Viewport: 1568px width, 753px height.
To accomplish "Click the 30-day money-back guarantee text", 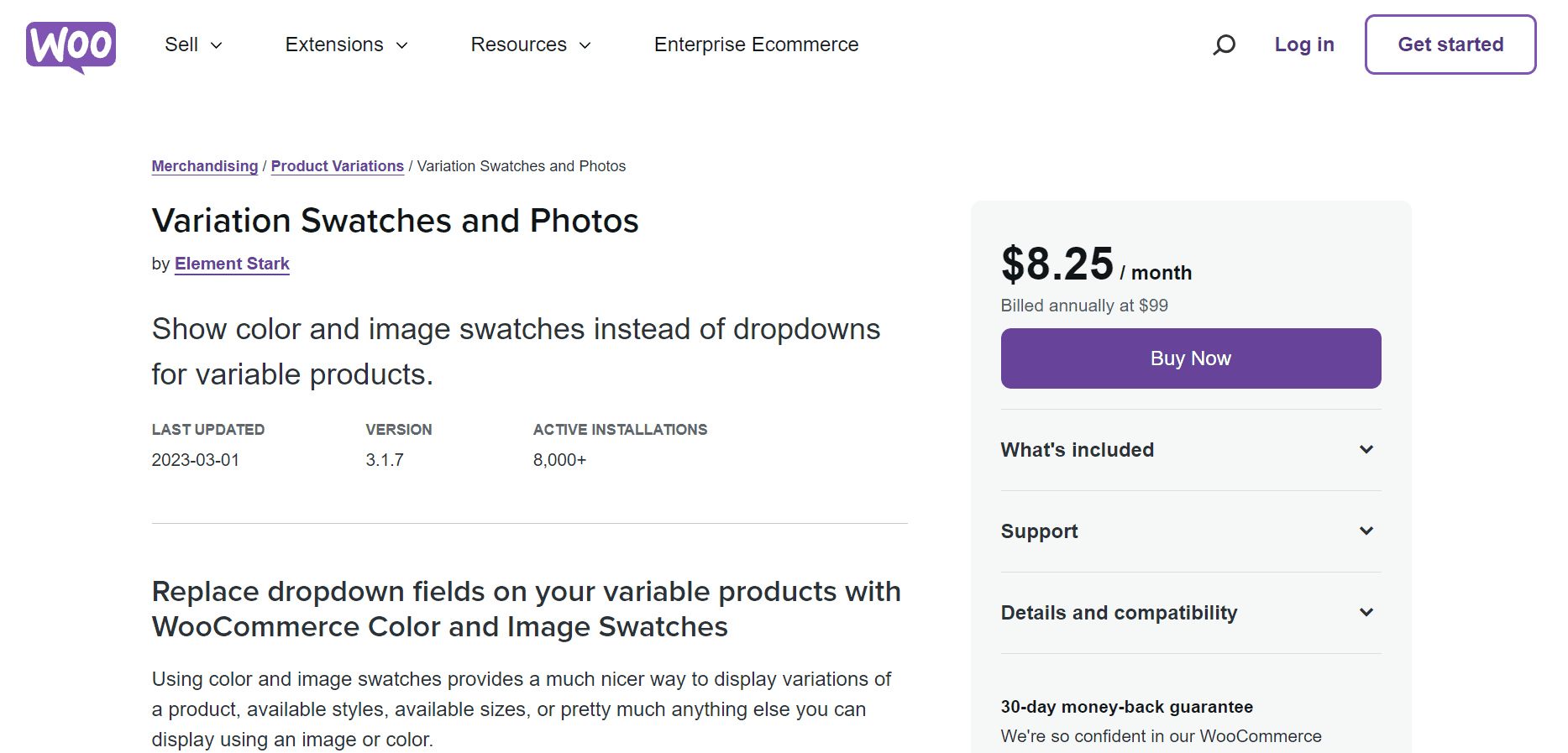I will point(1126,707).
